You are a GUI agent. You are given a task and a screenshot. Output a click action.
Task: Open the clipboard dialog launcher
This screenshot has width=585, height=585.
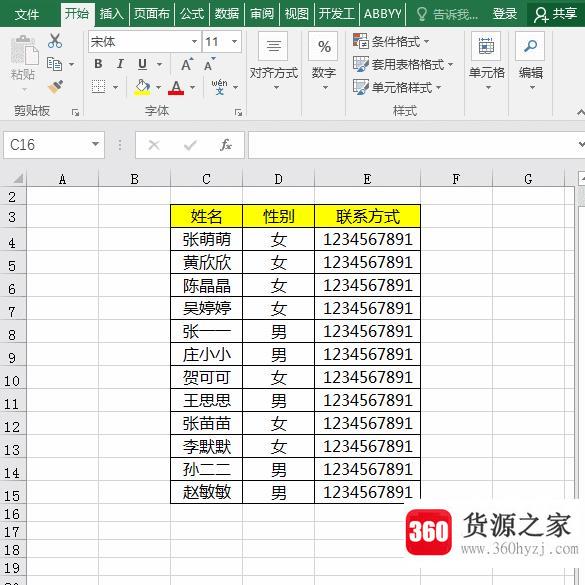(76, 112)
